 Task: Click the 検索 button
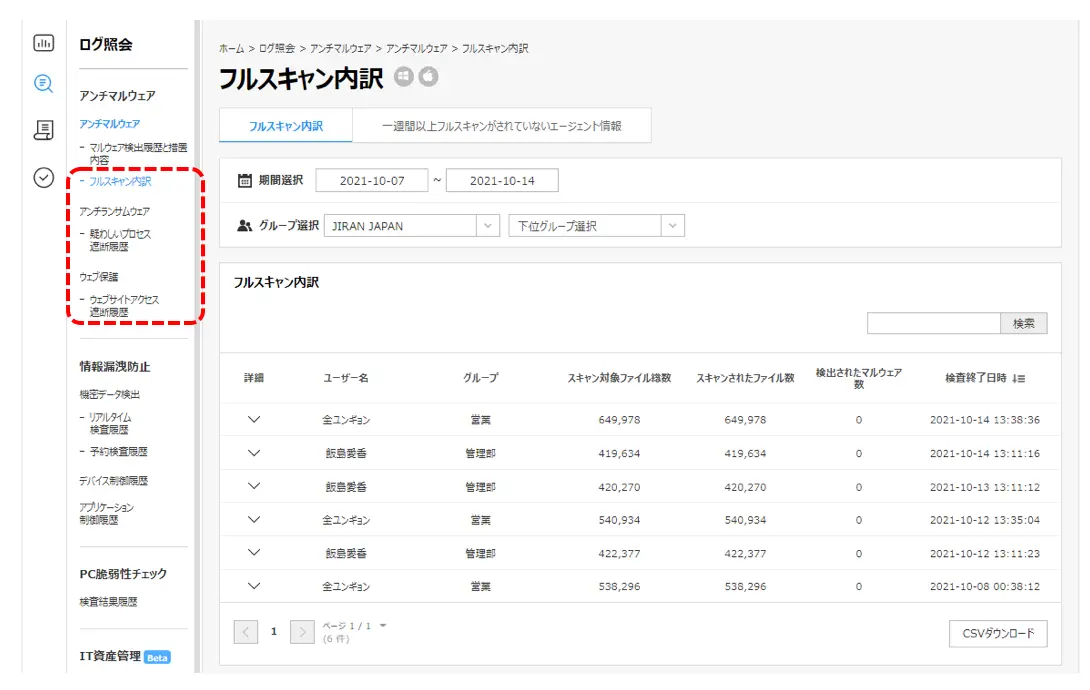(x=1023, y=323)
